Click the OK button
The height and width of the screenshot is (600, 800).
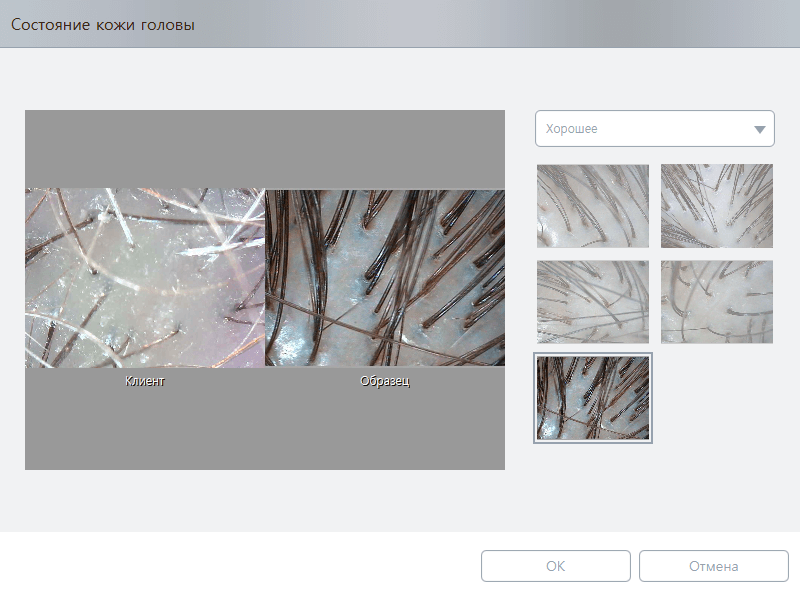pos(556,566)
